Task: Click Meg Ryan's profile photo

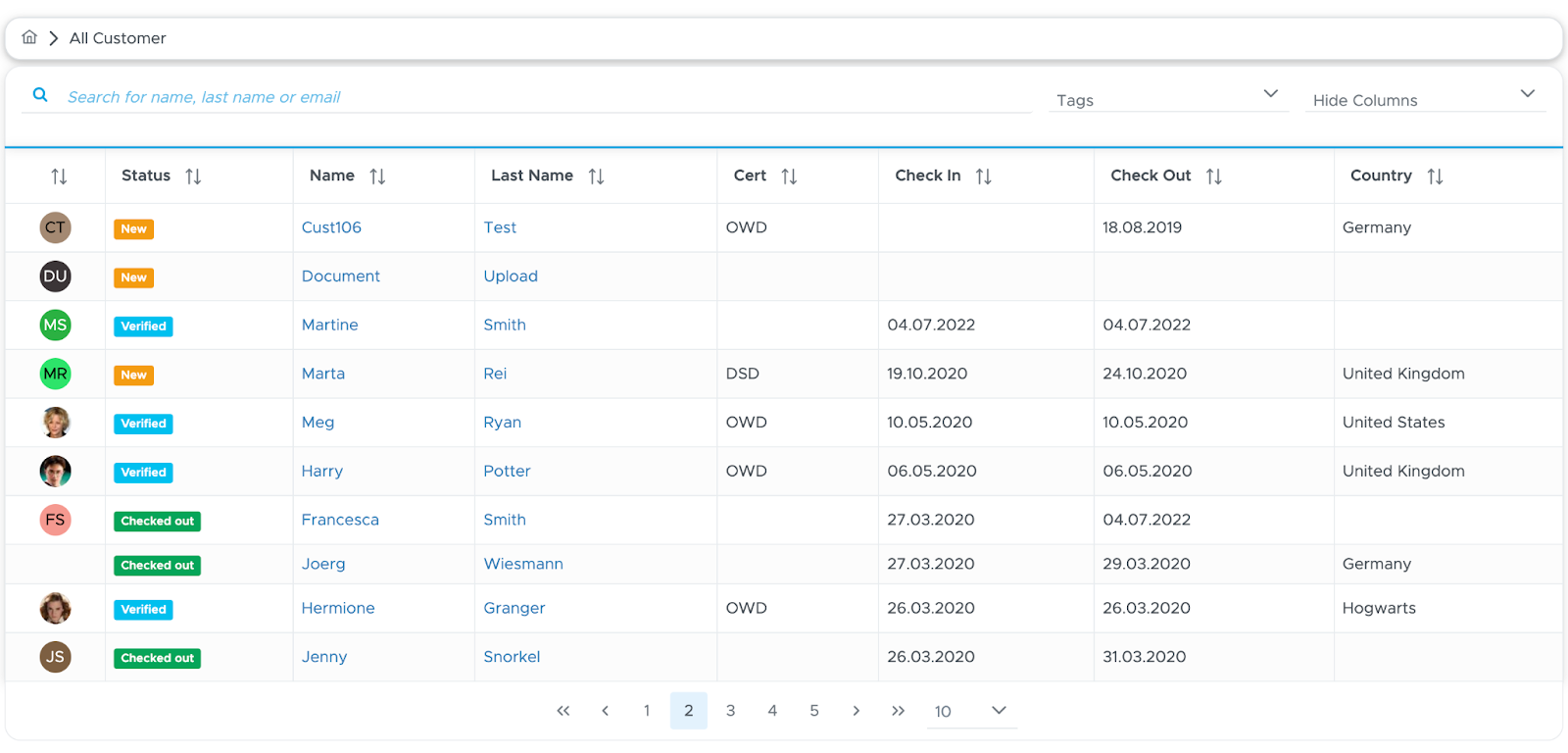Action: click(55, 423)
